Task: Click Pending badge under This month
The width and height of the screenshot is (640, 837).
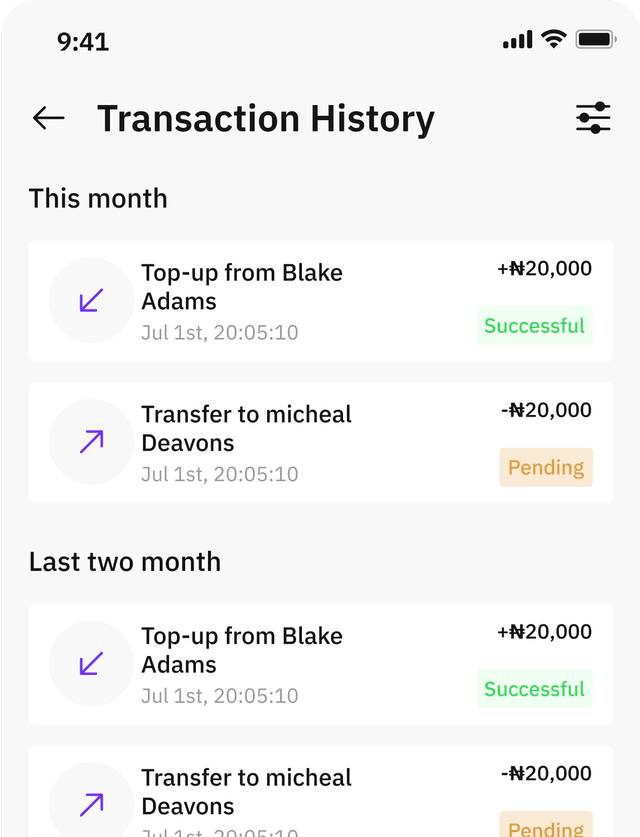Action: click(x=546, y=467)
